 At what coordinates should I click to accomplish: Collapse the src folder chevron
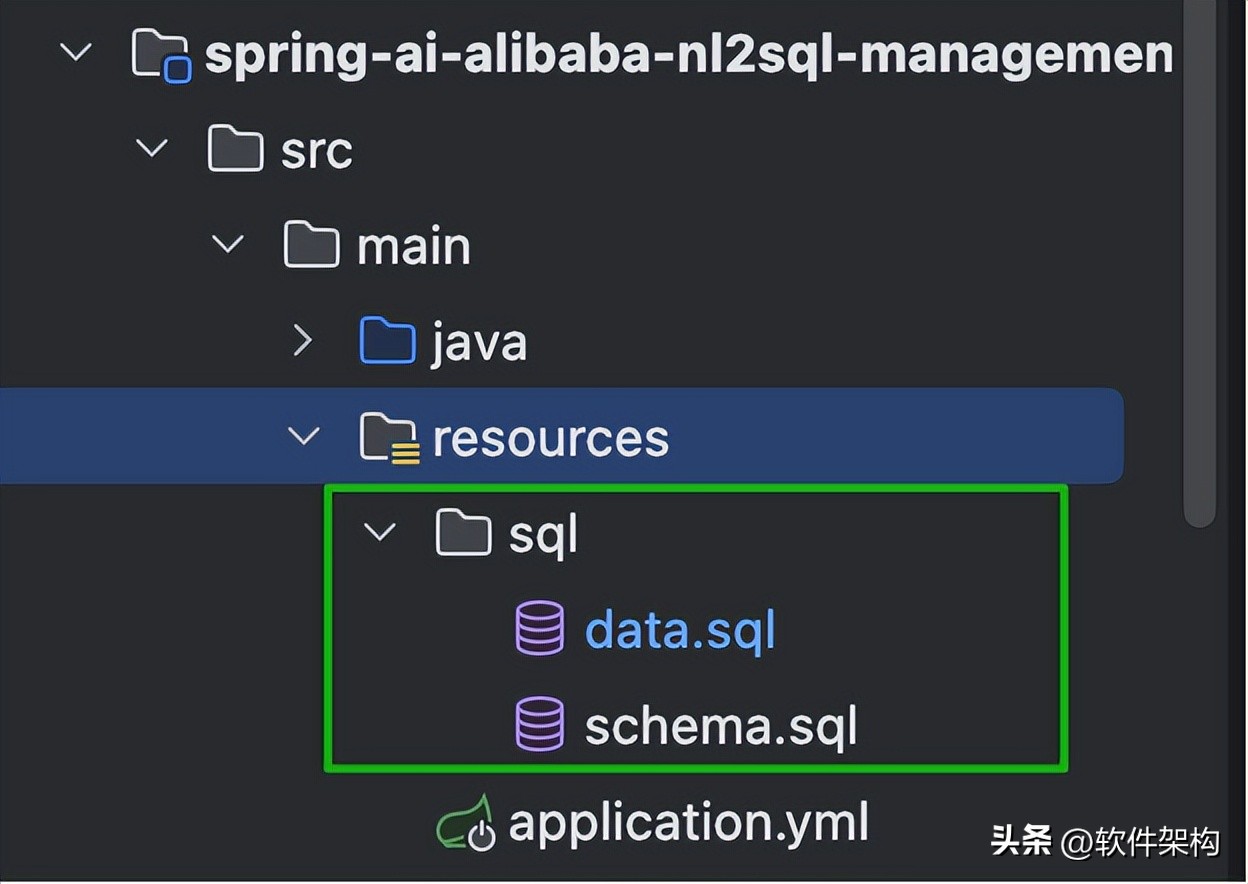click(152, 148)
